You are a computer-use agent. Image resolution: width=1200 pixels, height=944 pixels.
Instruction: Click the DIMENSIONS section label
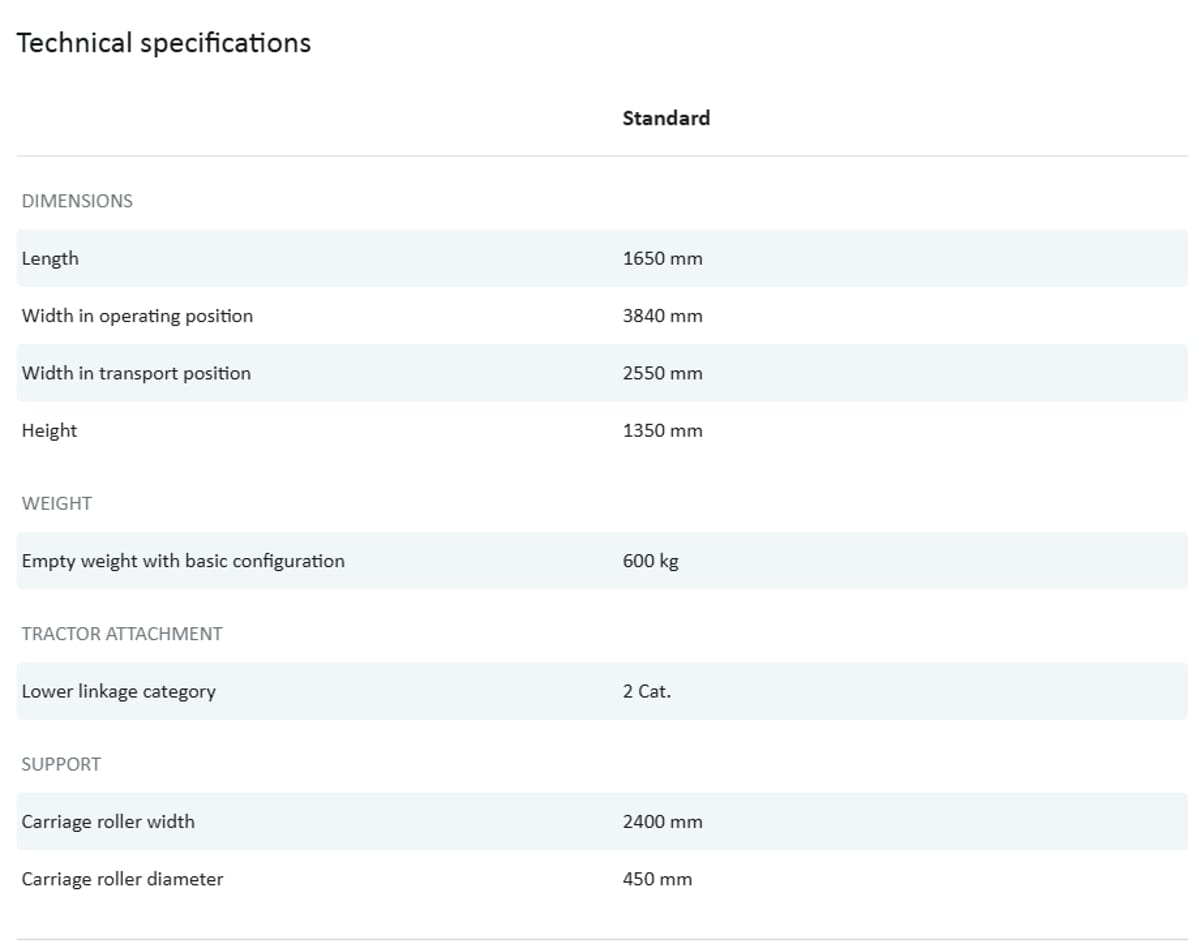(77, 201)
